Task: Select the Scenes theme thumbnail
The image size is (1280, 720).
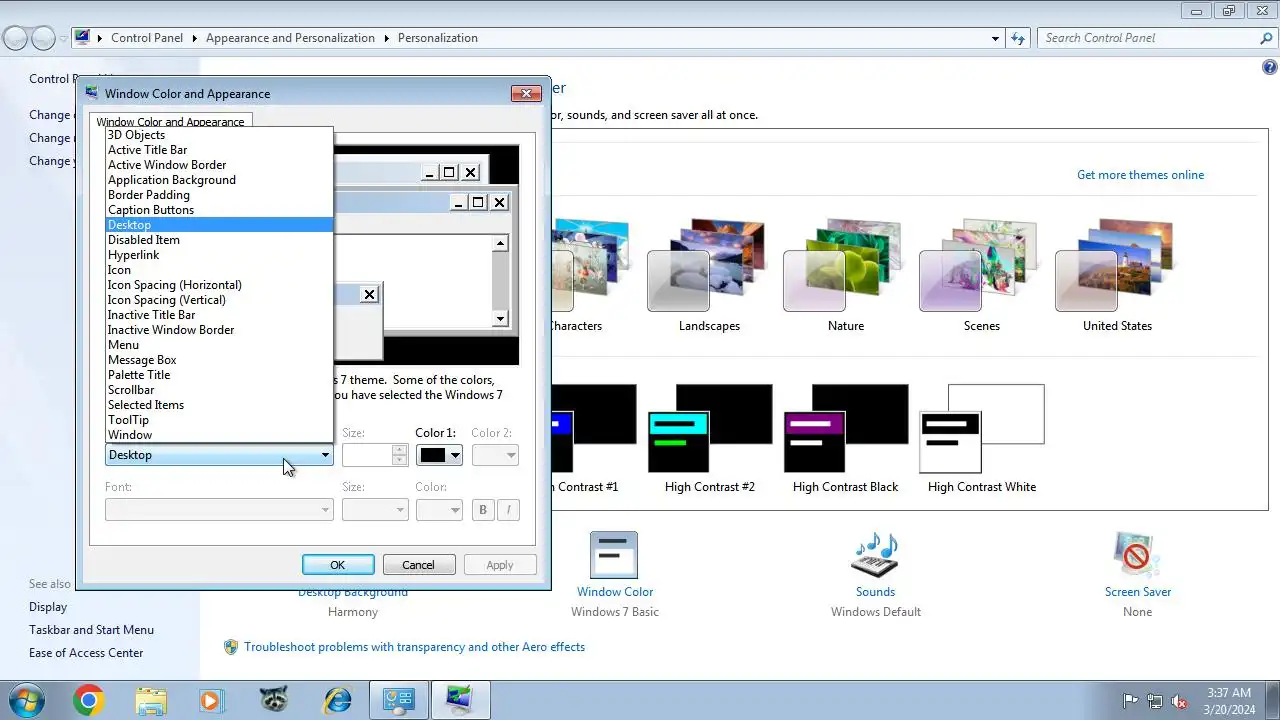Action: tap(981, 265)
